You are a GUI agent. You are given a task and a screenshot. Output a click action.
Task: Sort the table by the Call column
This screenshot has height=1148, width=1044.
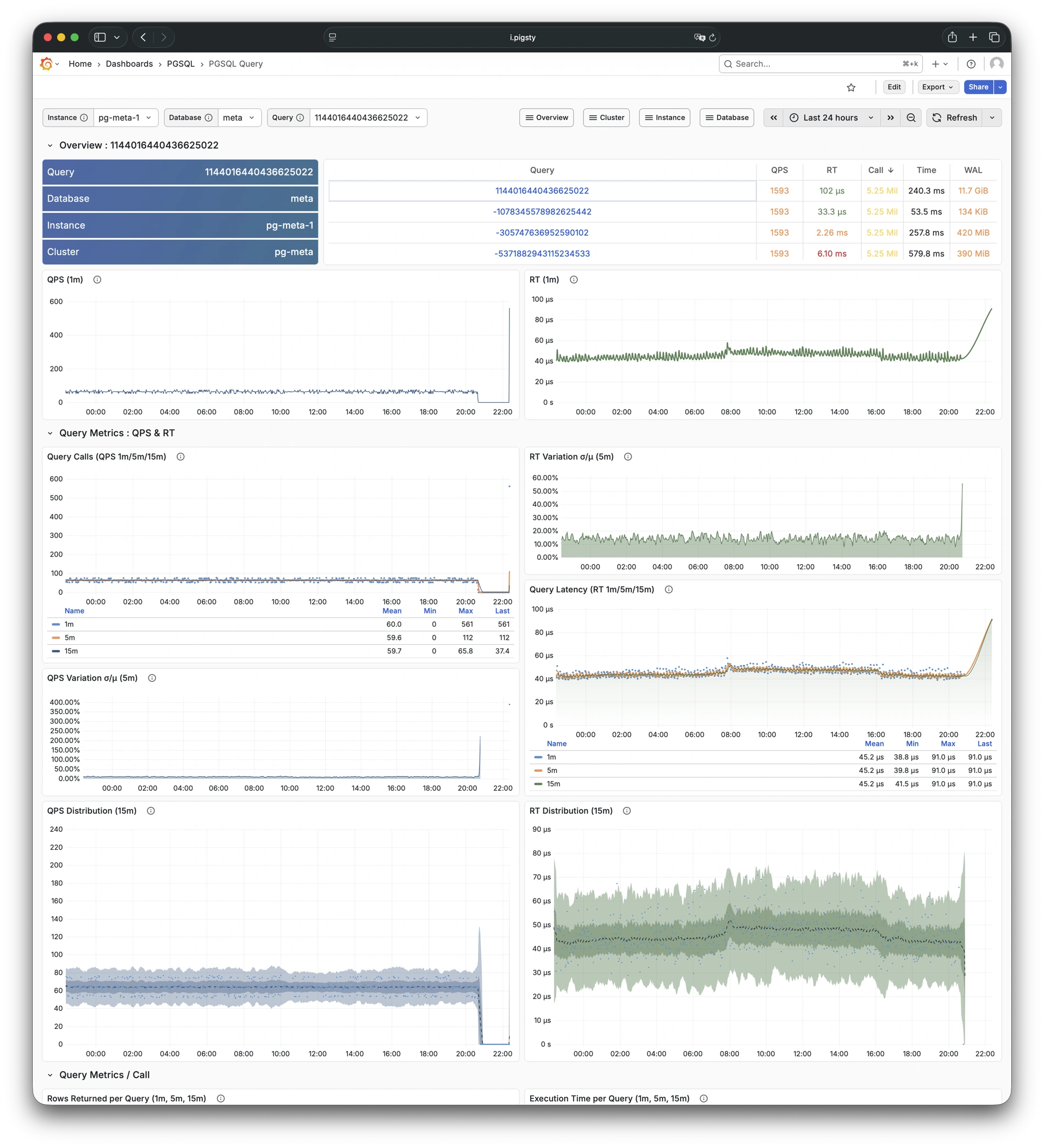click(x=880, y=170)
